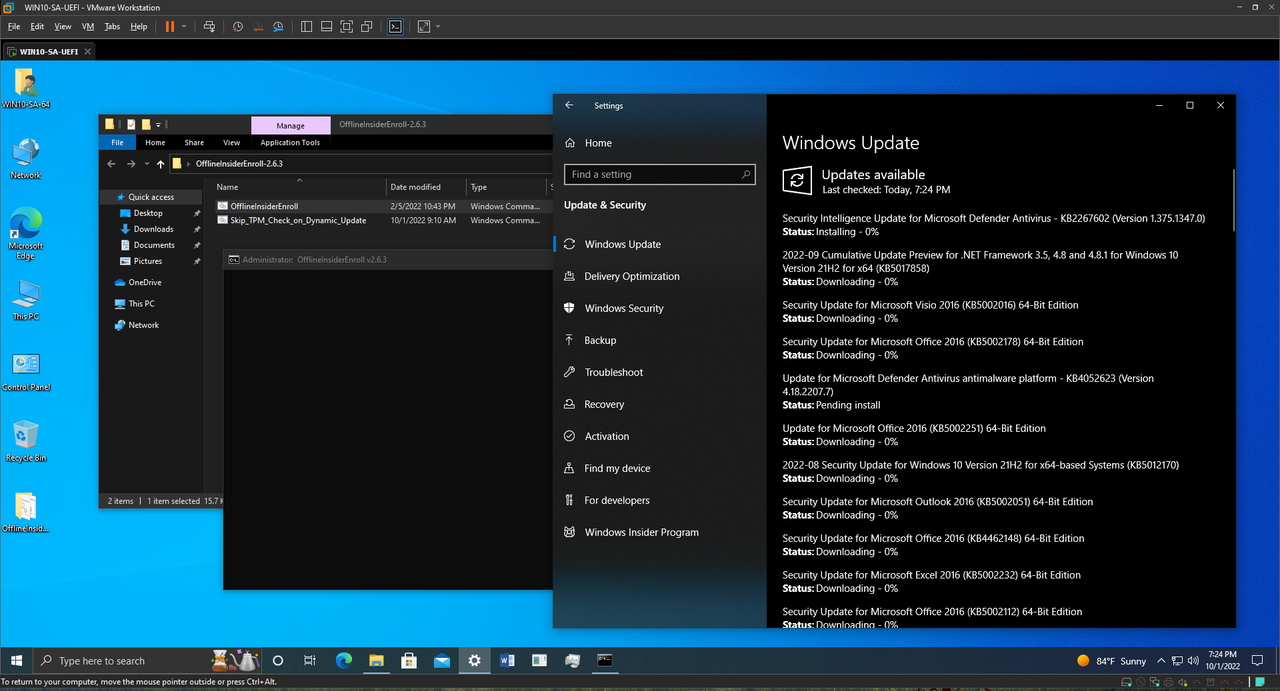Open the Microsoft Edge desktop shortcut
This screenshot has height=691, width=1280.
tap(26, 235)
